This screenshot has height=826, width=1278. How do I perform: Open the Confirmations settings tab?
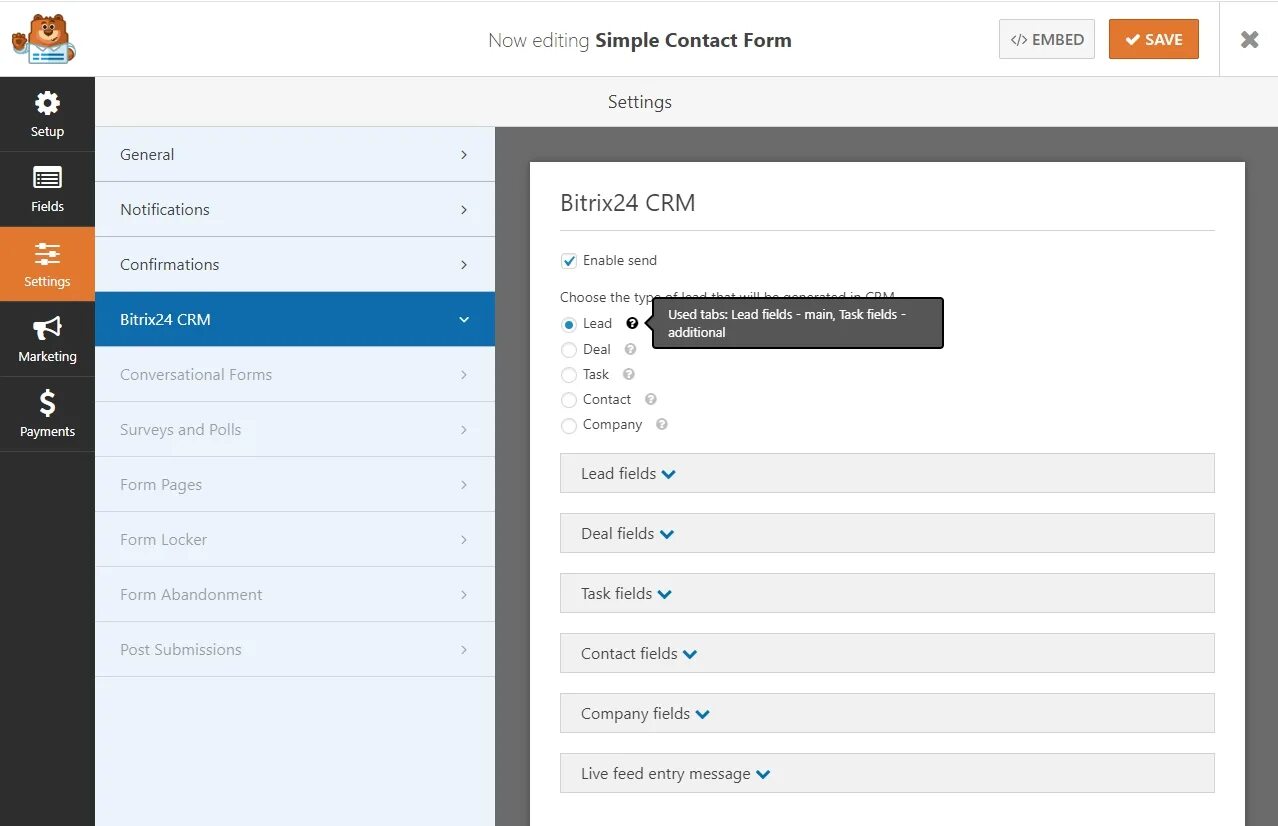[294, 264]
